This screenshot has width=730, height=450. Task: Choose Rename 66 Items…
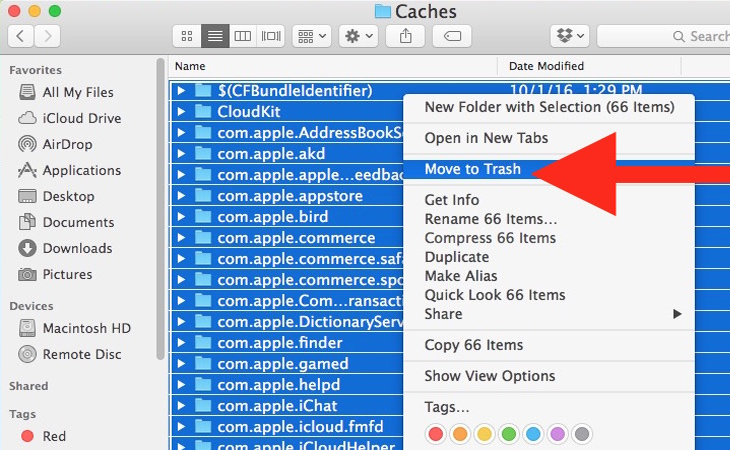pyautogui.click(x=549, y=219)
